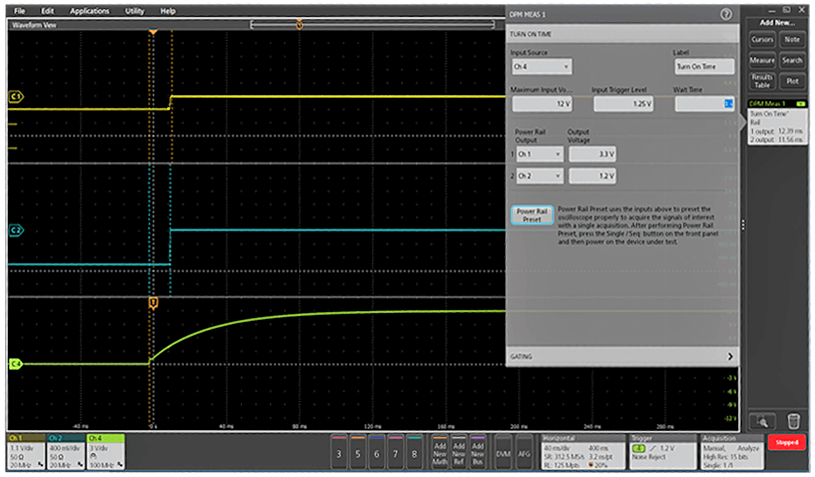Click the Search button

point(792,60)
